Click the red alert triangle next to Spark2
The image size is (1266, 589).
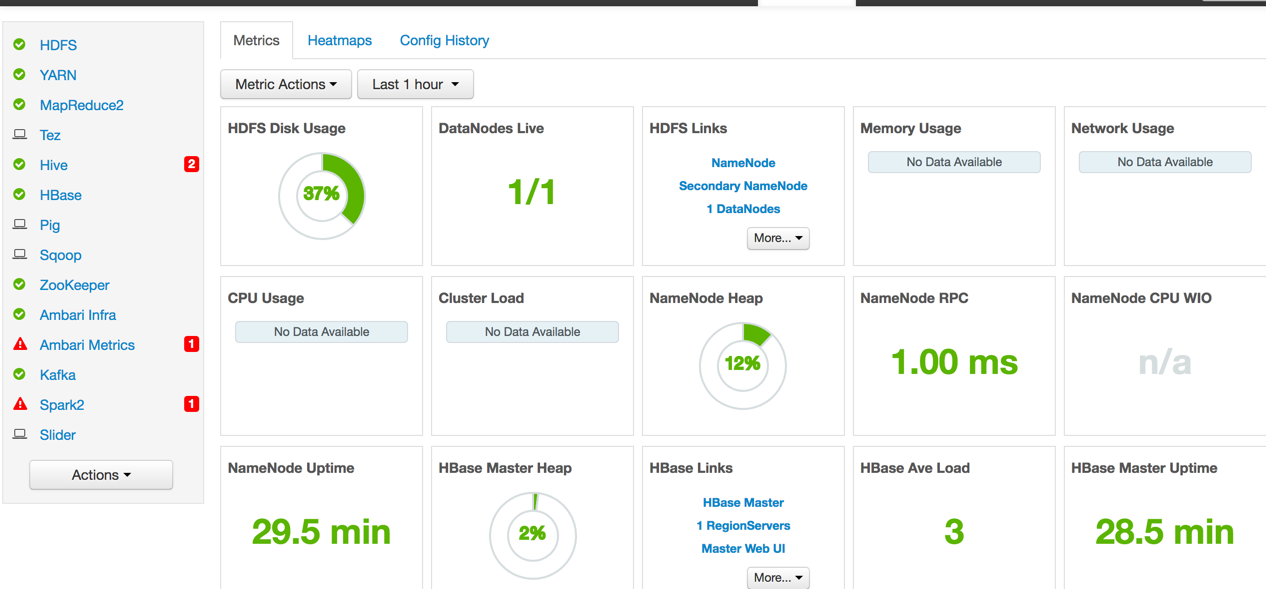(x=20, y=405)
